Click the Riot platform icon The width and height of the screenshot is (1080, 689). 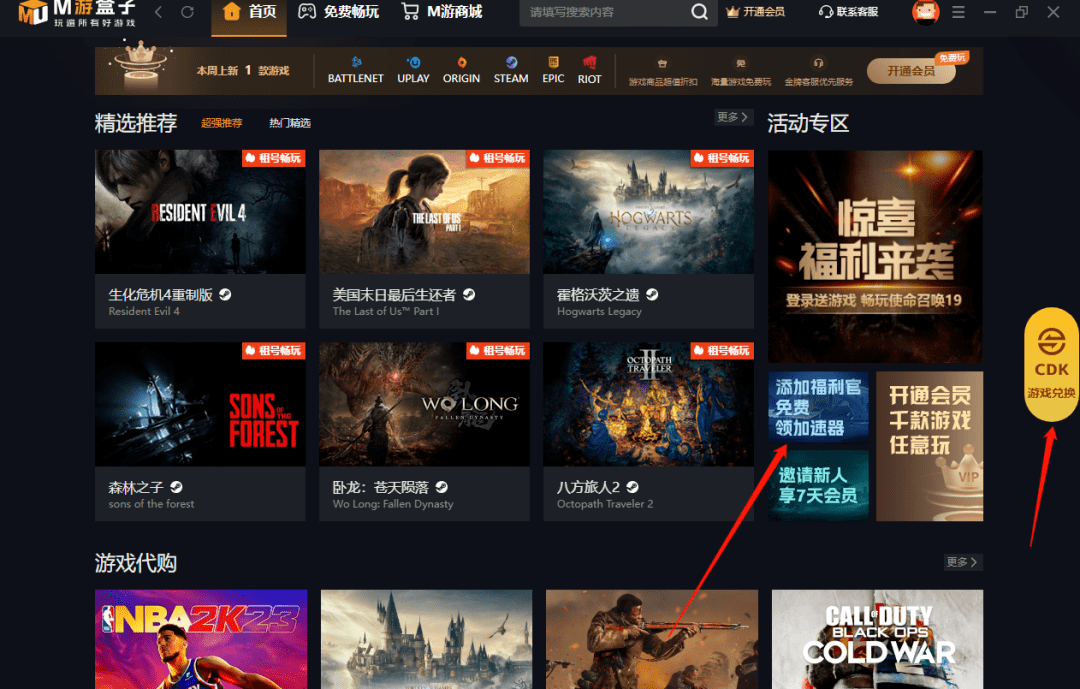[590, 70]
